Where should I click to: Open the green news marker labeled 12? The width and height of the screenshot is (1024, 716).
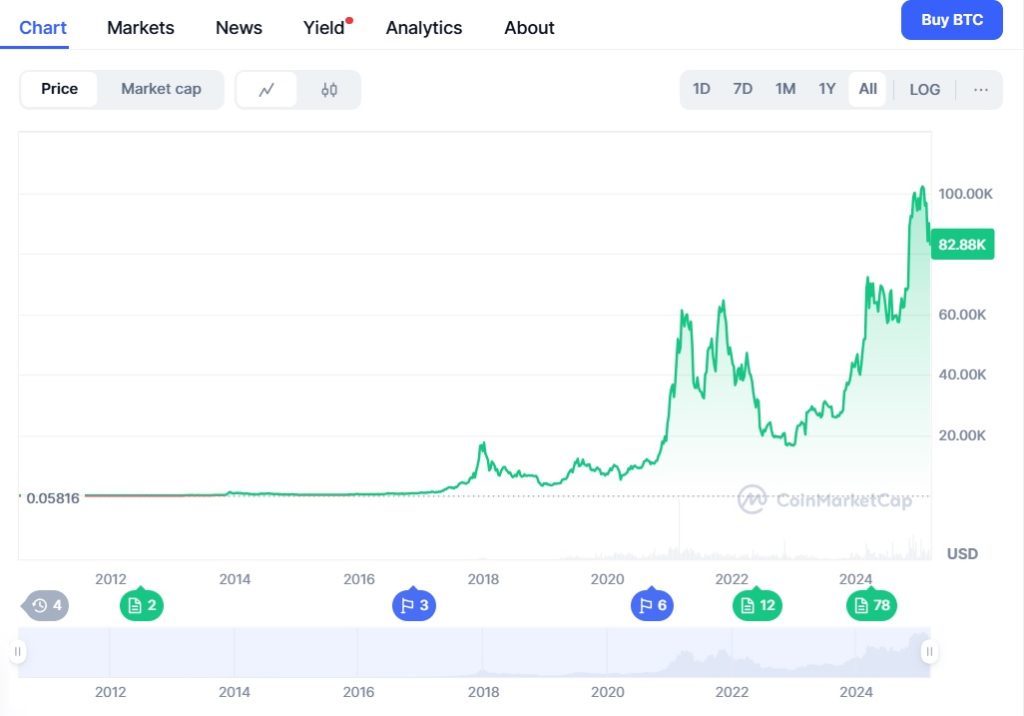757,605
